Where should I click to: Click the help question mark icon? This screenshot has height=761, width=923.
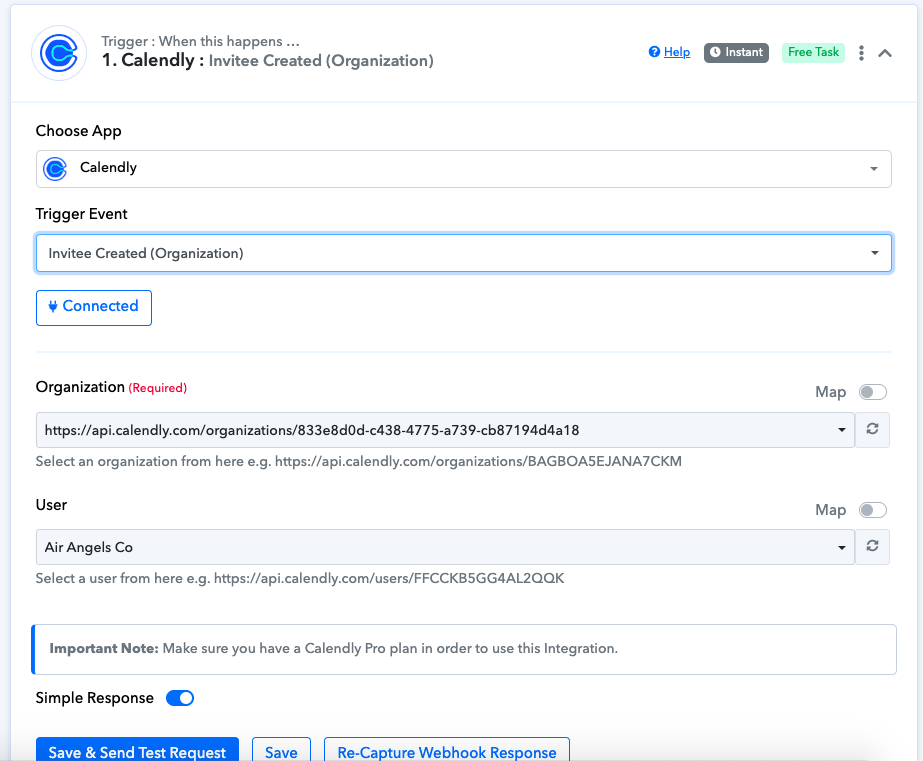[654, 52]
